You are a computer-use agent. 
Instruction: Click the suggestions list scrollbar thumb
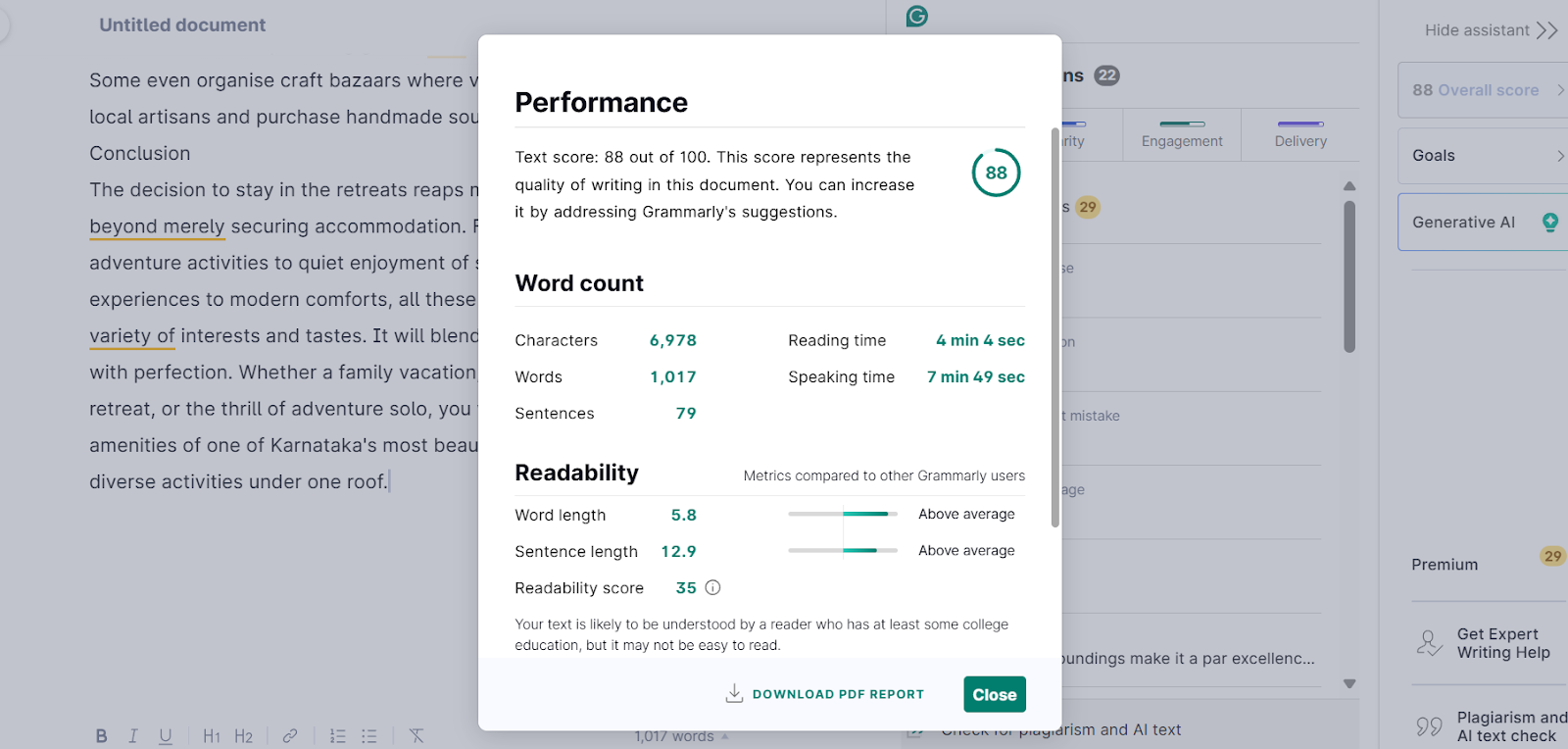click(1349, 276)
